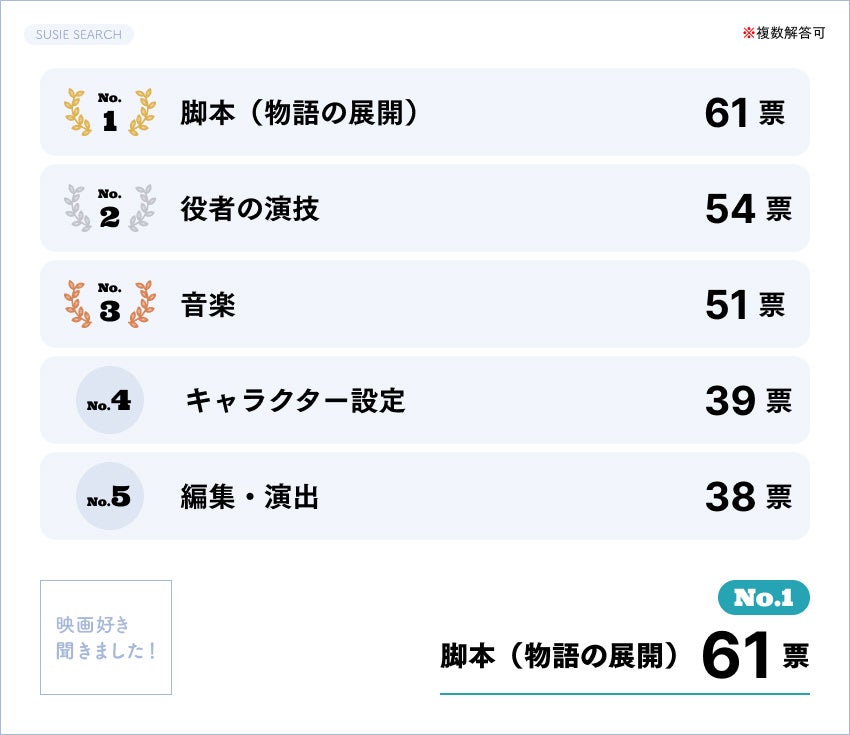Click the SUSIE SEARCH label
Image resolution: width=850 pixels, height=735 pixels.
coord(78,35)
